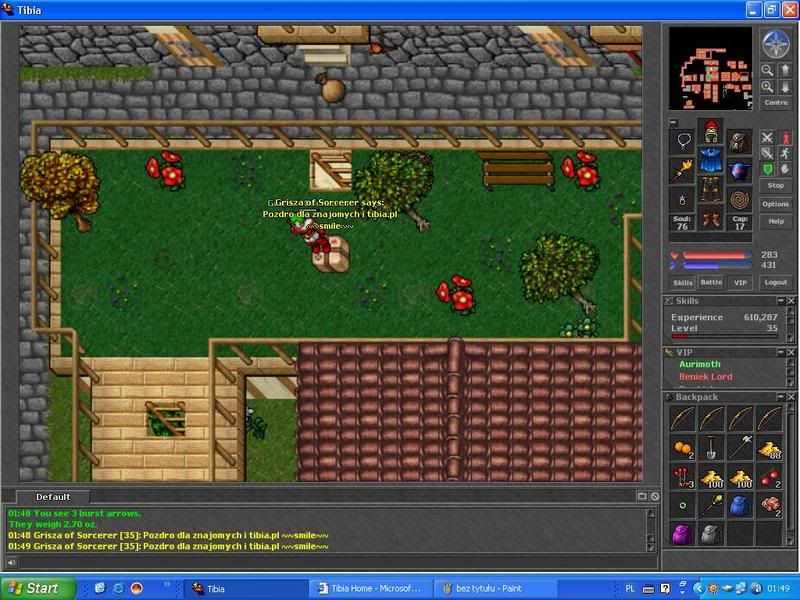Open the purple backpack container
Image resolution: width=800 pixels, height=600 pixels.
pos(683,534)
